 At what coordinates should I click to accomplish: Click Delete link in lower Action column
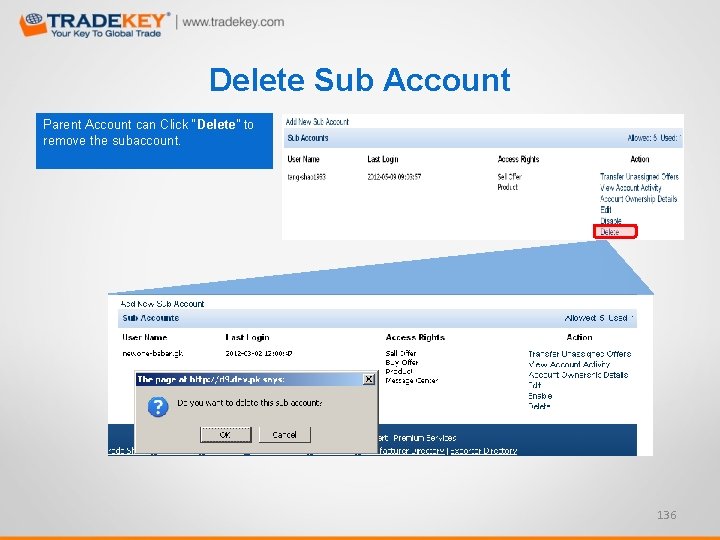pyautogui.click(x=539, y=406)
